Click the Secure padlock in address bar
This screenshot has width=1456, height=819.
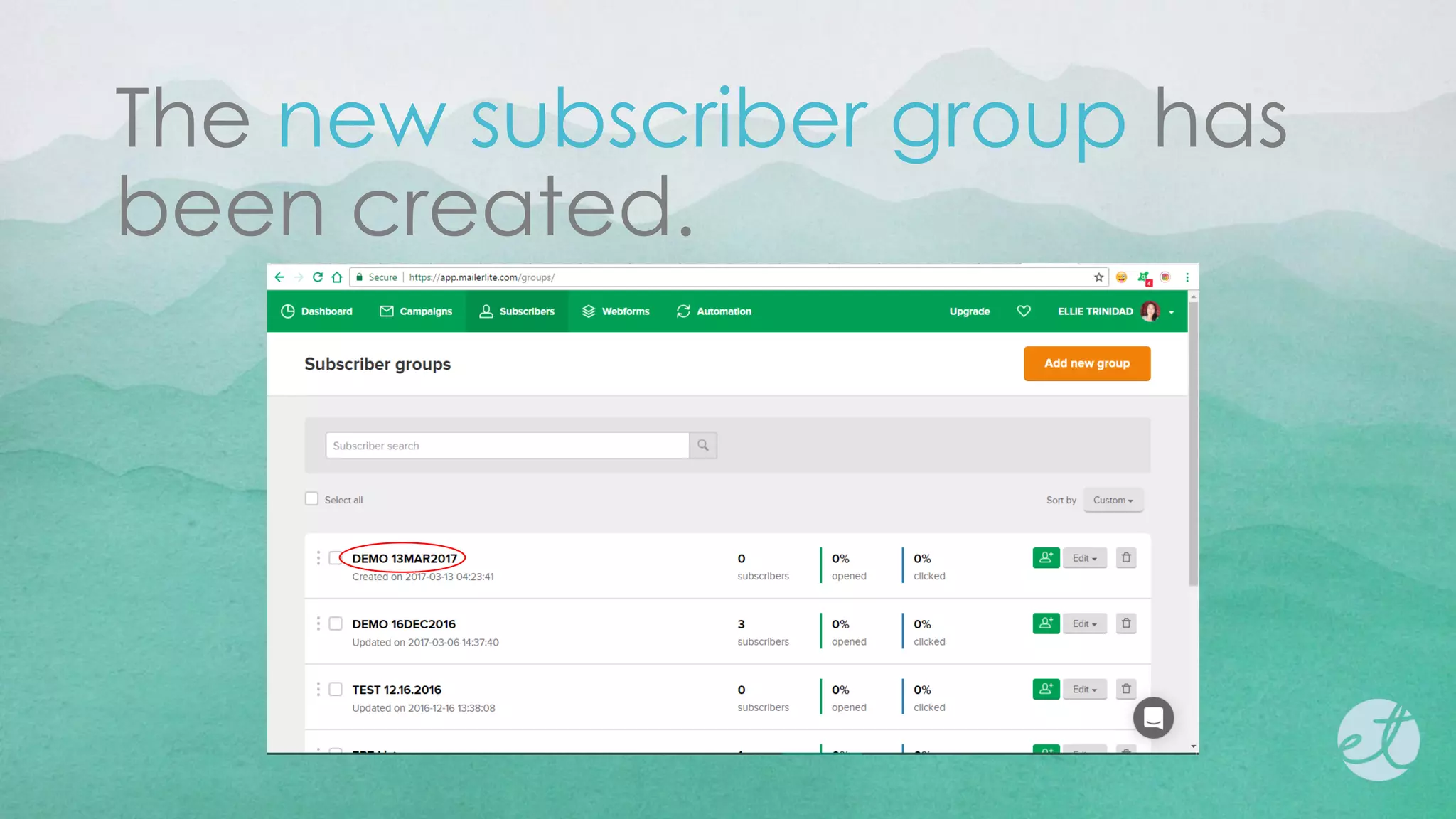(360, 277)
